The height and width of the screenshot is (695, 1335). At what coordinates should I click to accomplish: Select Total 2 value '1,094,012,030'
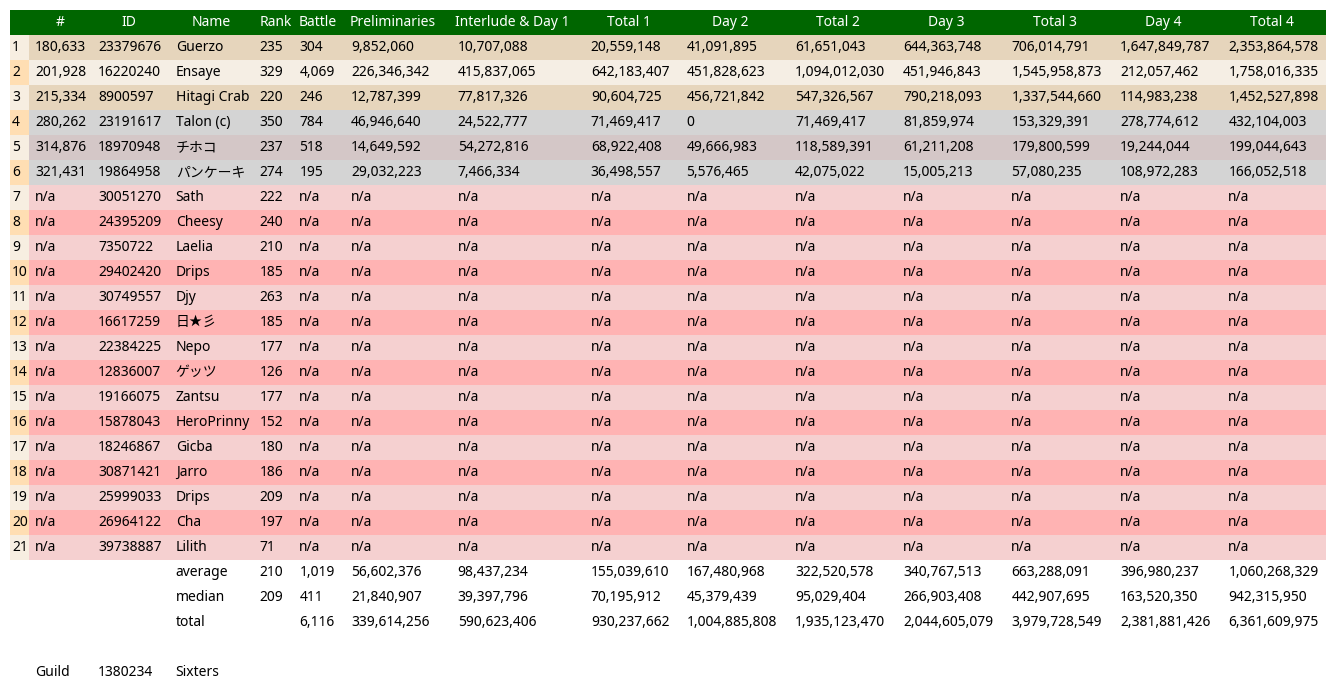pos(839,71)
